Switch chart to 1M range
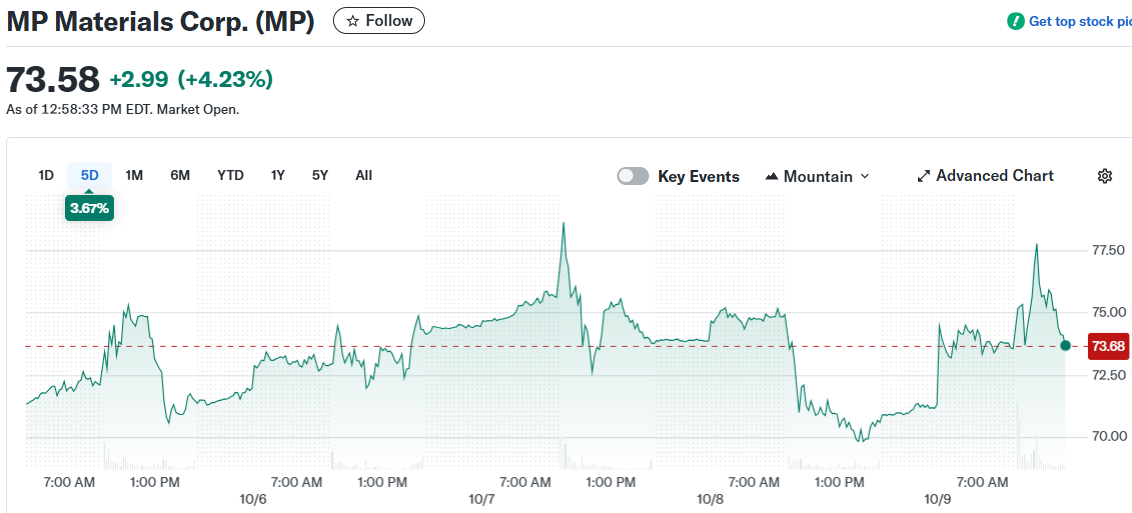 pyautogui.click(x=134, y=175)
